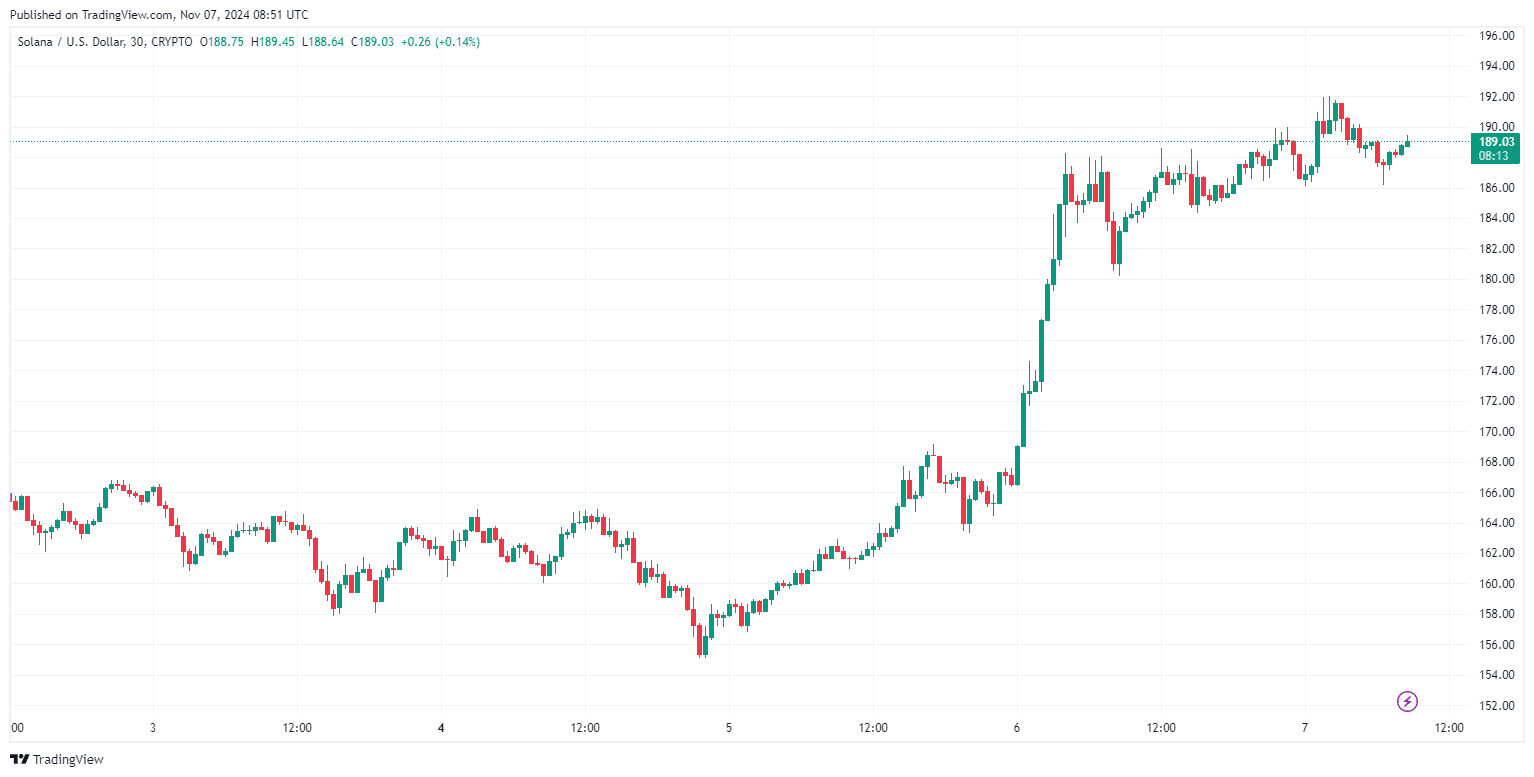
Task: Click the 196.00 price axis label
Action: [1495, 36]
